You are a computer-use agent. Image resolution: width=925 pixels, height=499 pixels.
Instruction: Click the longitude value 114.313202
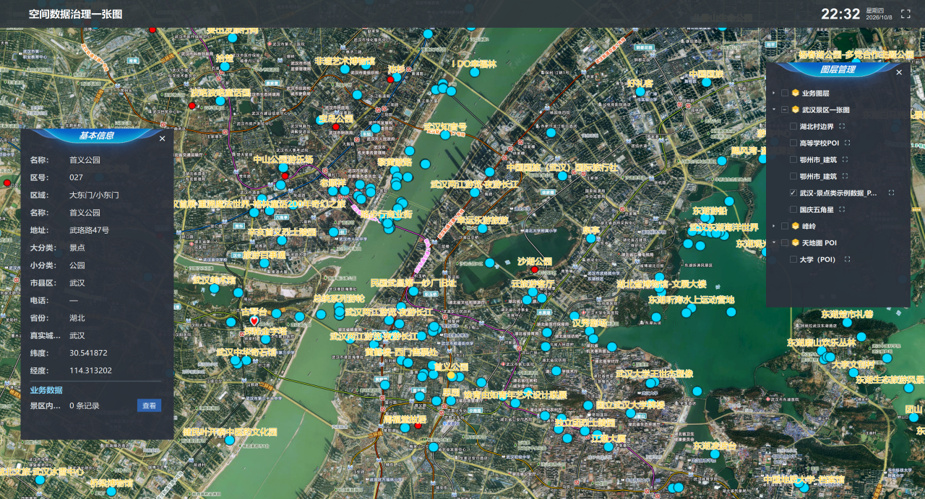pyautogui.click(x=90, y=370)
